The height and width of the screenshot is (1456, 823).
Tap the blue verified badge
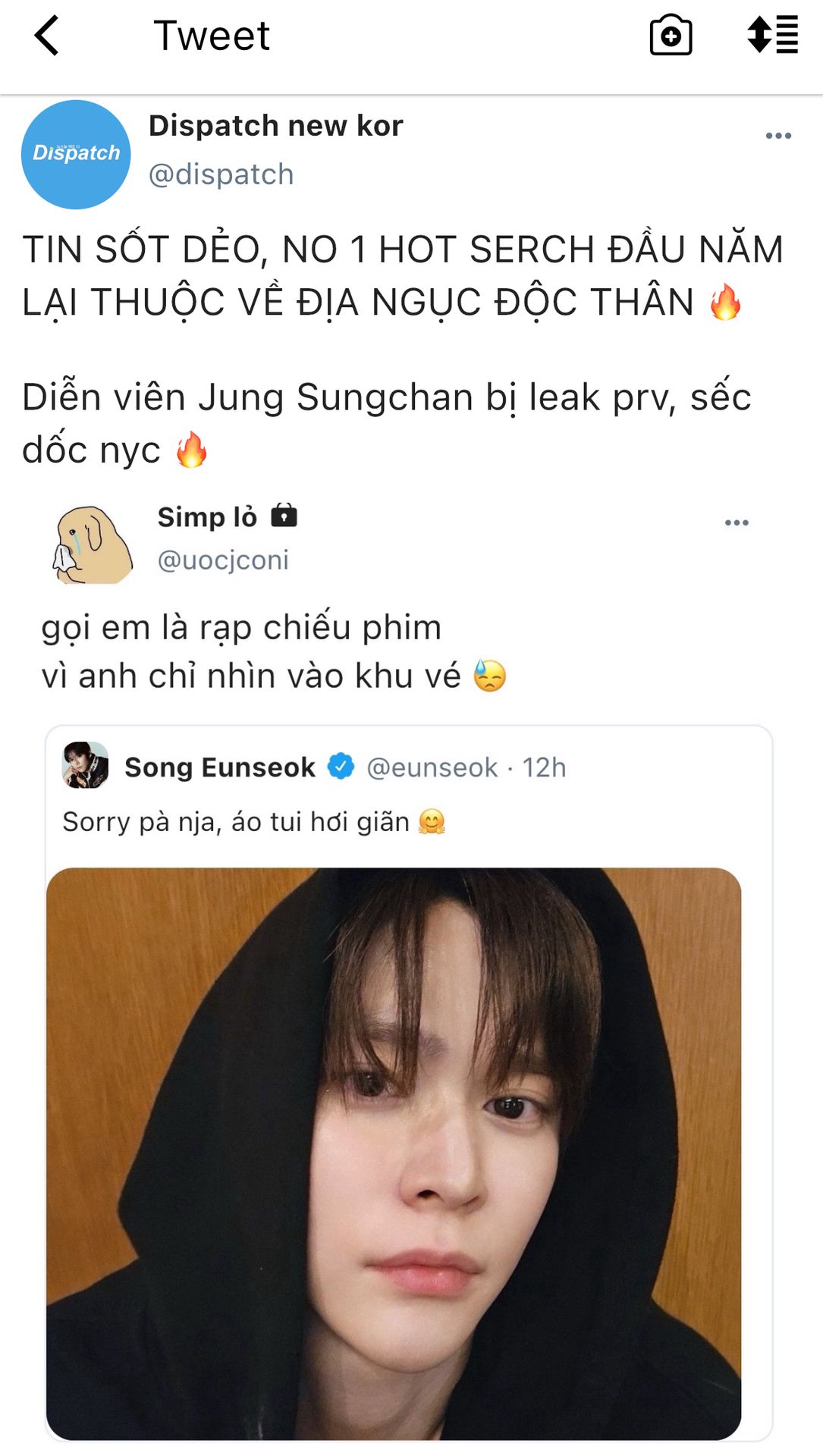click(341, 766)
